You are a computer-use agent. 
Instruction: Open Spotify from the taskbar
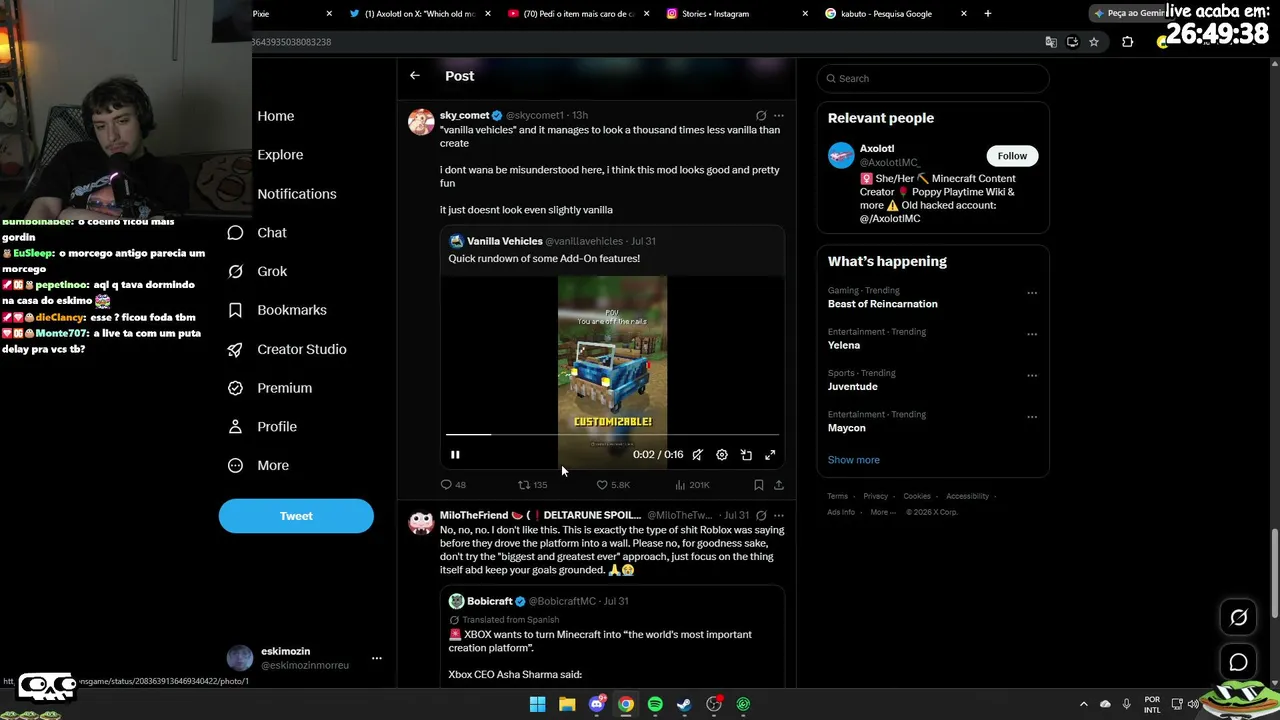[x=655, y=704]
